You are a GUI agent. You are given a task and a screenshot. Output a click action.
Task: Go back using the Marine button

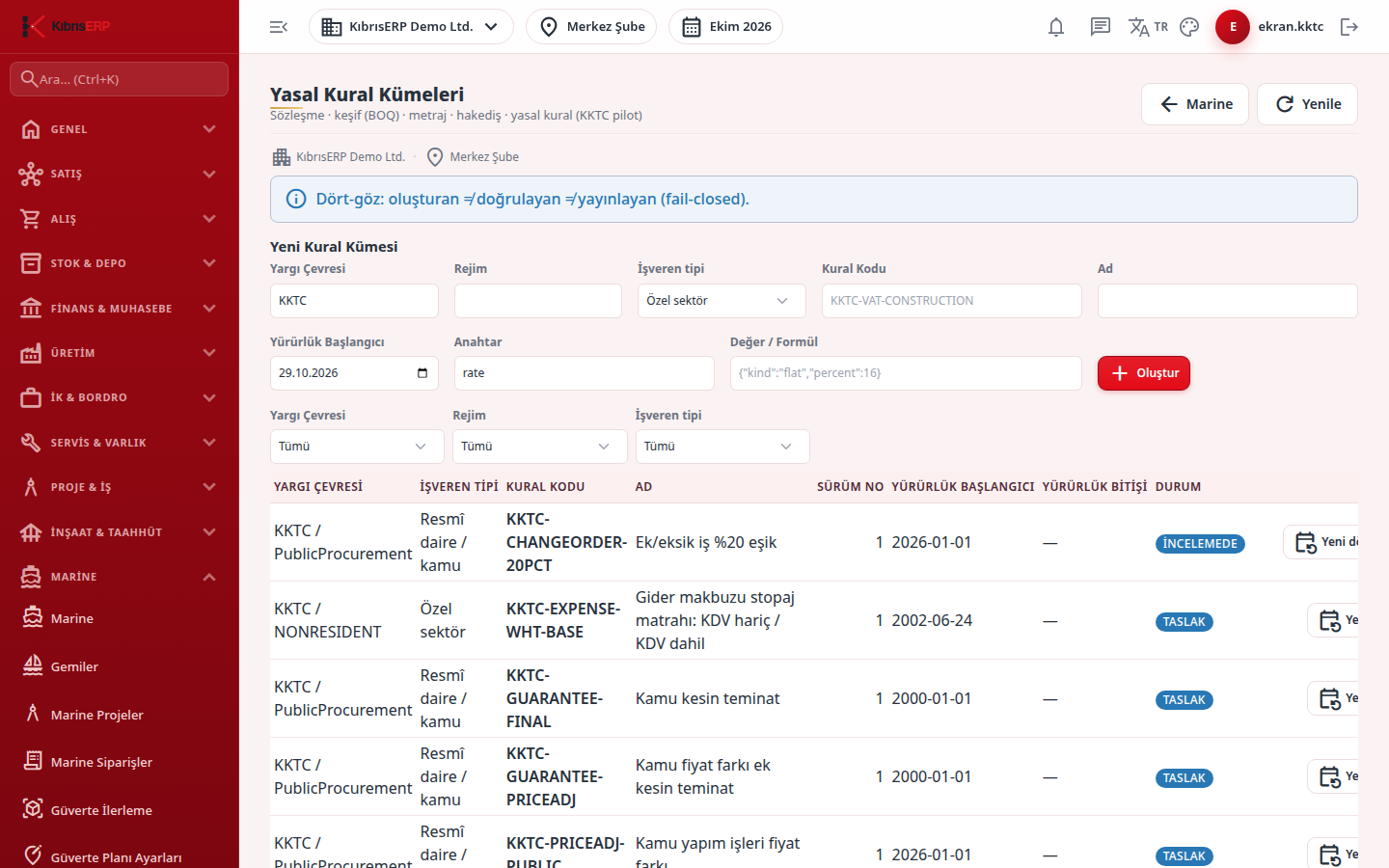(x=1195, y=104)
